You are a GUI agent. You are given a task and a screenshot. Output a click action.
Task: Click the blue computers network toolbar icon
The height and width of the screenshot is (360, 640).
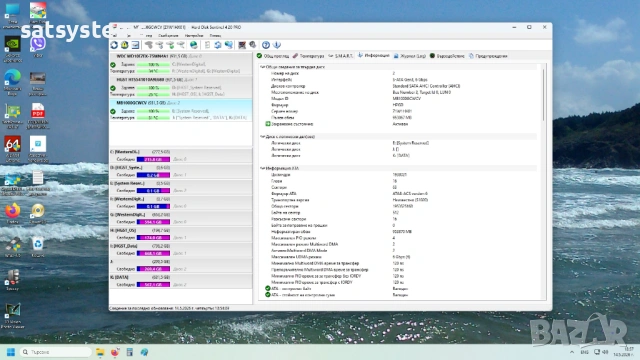click(x=229, y=45)
